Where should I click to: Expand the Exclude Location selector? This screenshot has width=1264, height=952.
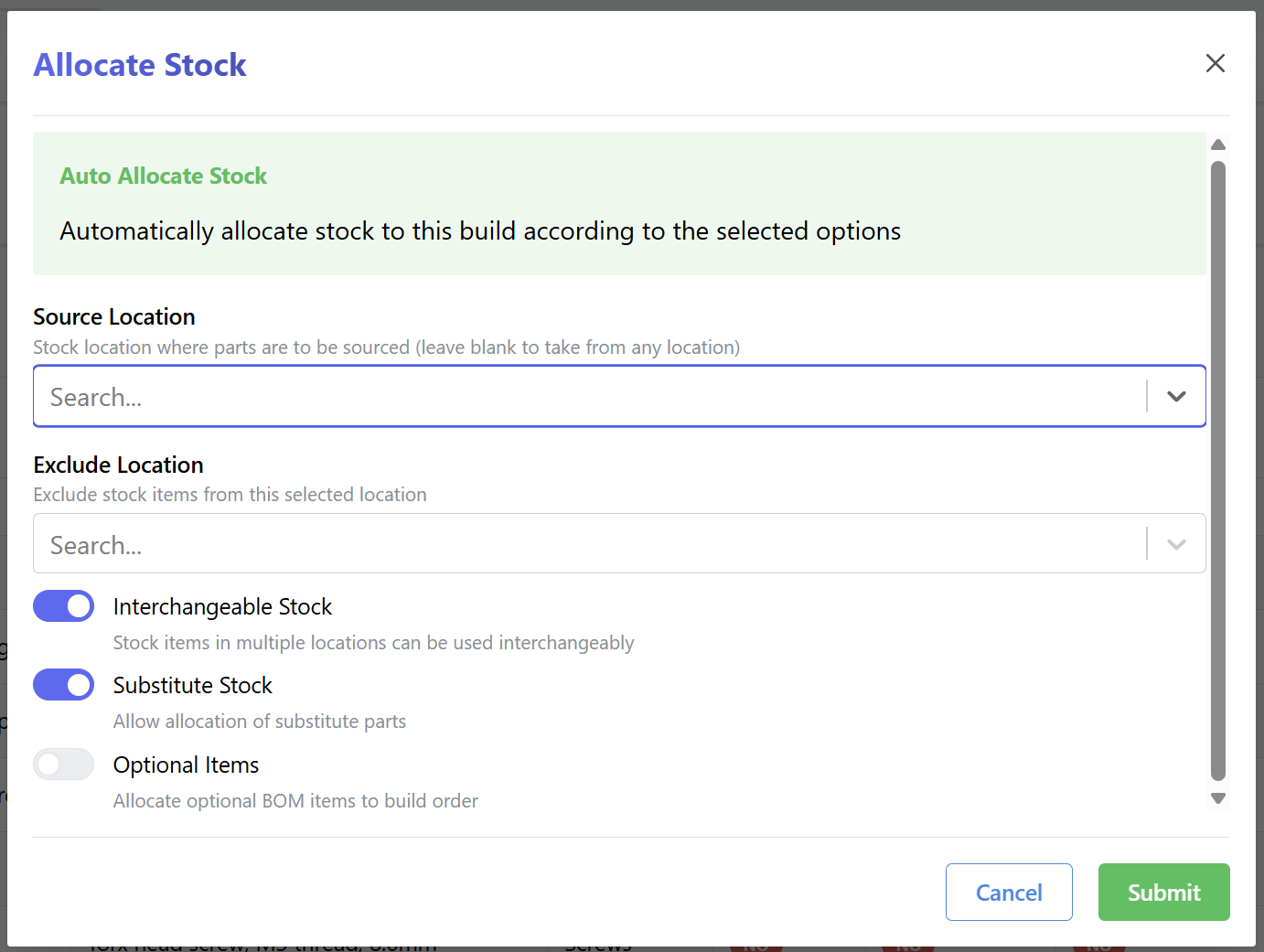coord(1176,543)
